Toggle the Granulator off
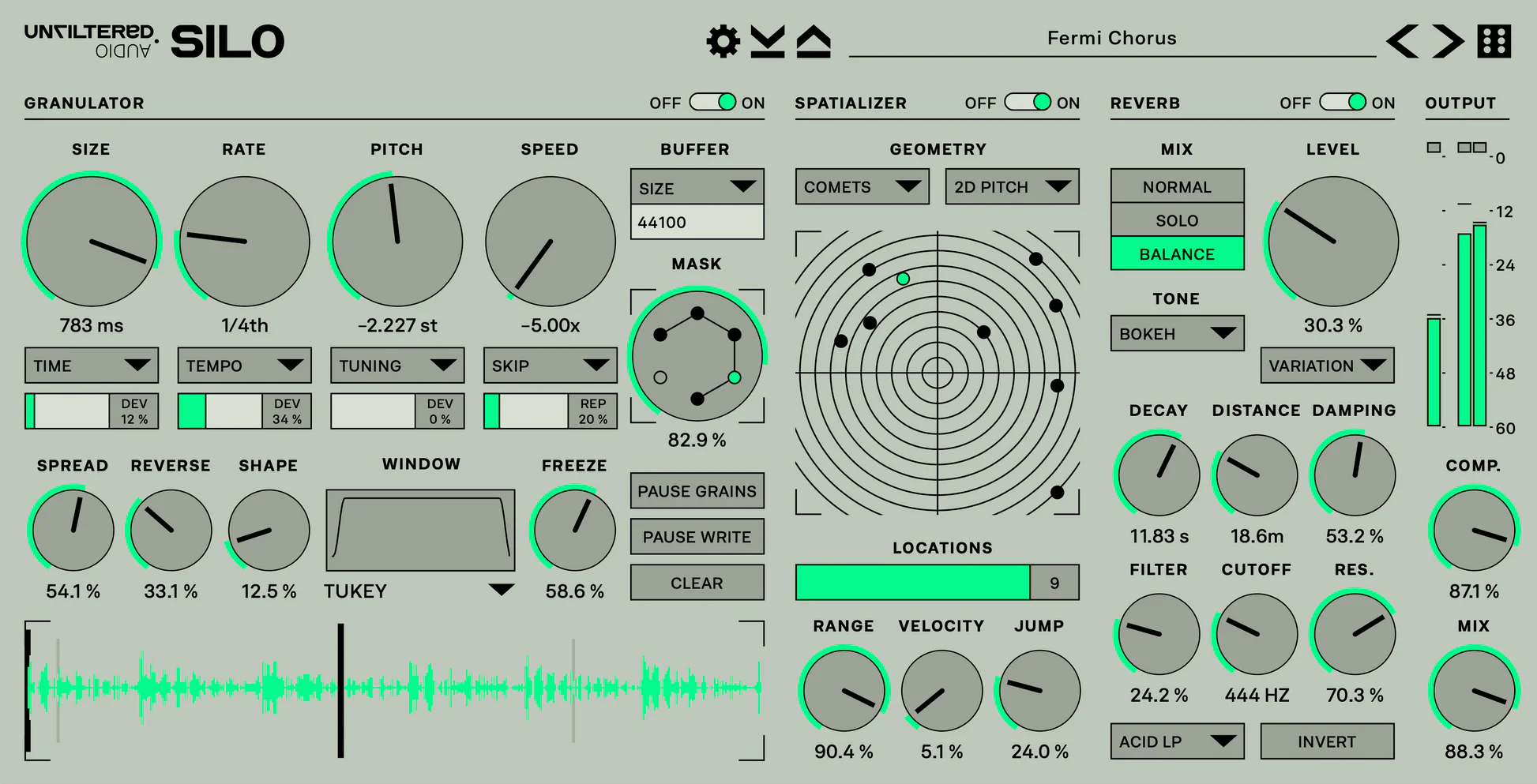 [x=713, y=103]
